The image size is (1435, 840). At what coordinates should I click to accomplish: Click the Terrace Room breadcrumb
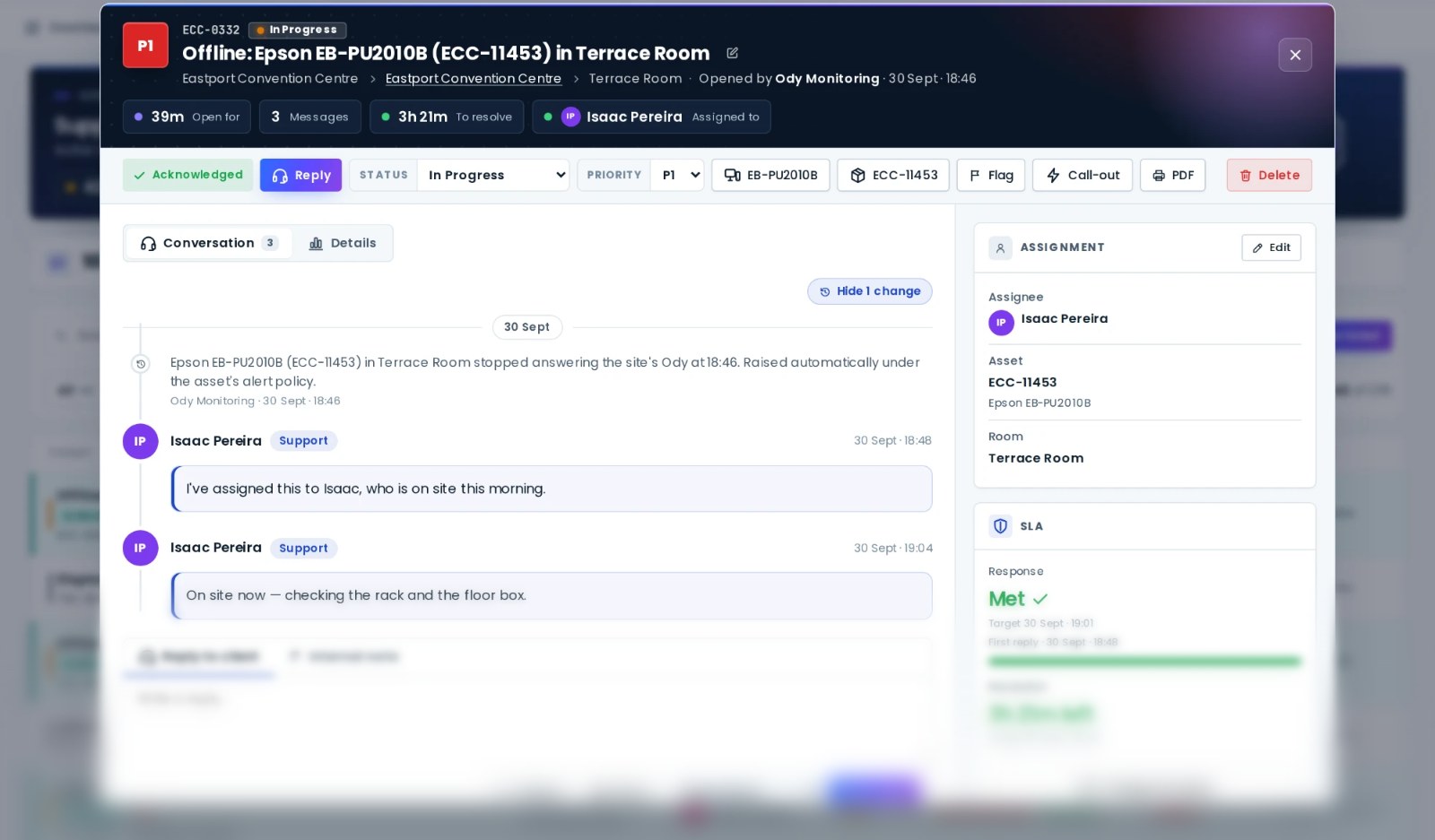point(635,79)
